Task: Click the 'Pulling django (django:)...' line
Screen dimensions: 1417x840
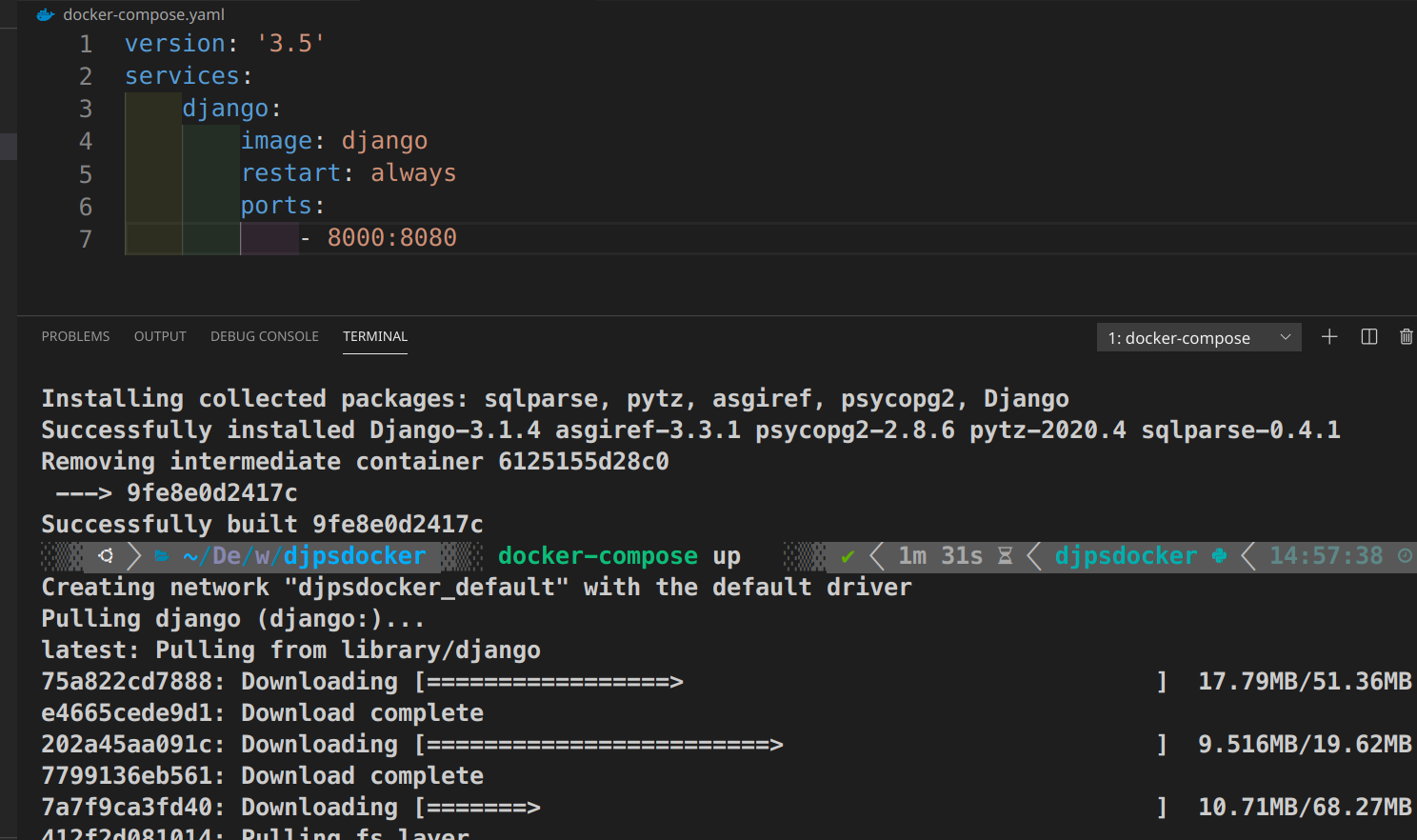Action: (233, 619)
